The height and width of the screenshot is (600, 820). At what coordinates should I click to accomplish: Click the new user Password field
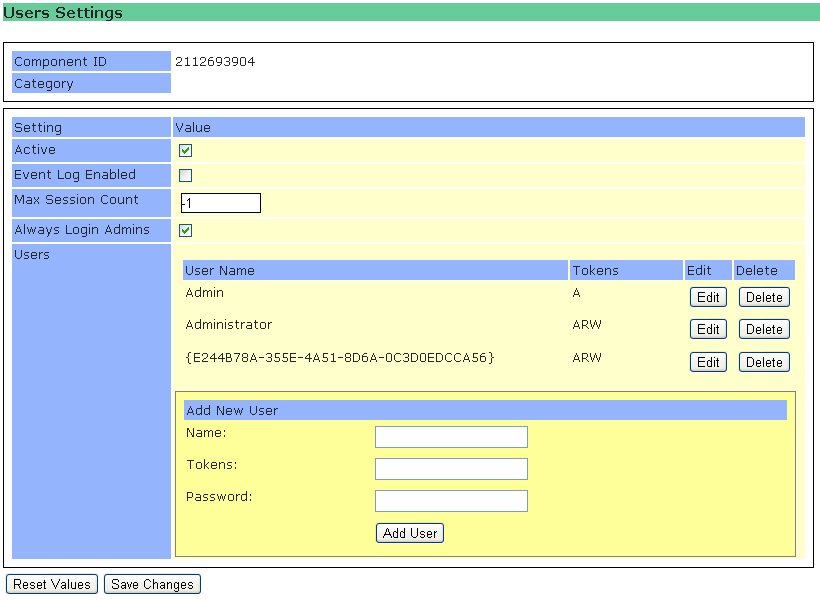click(x=451, y=501)
